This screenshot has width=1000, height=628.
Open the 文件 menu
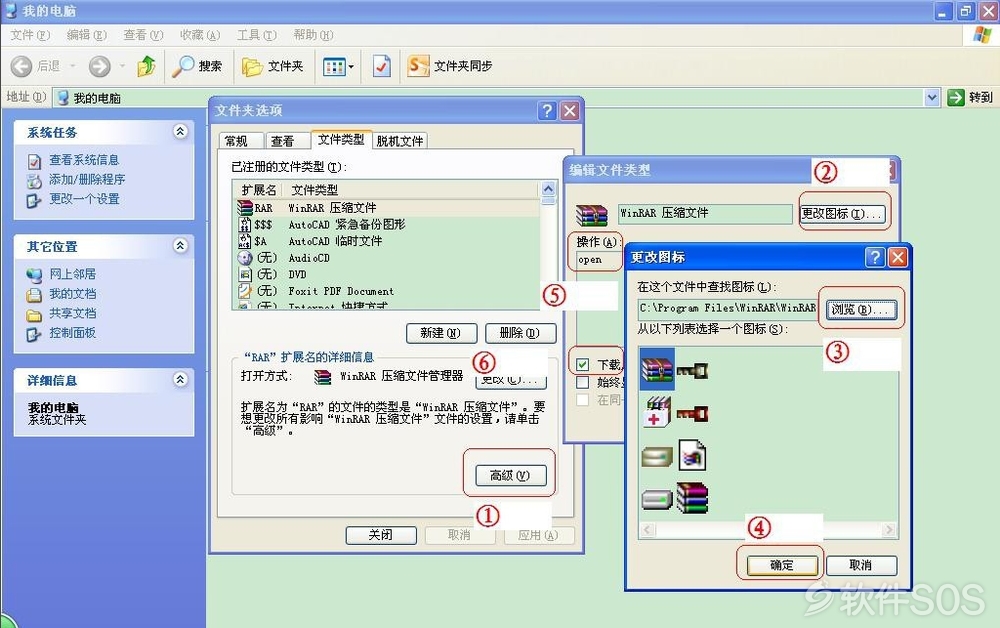[x=30, y=35]
